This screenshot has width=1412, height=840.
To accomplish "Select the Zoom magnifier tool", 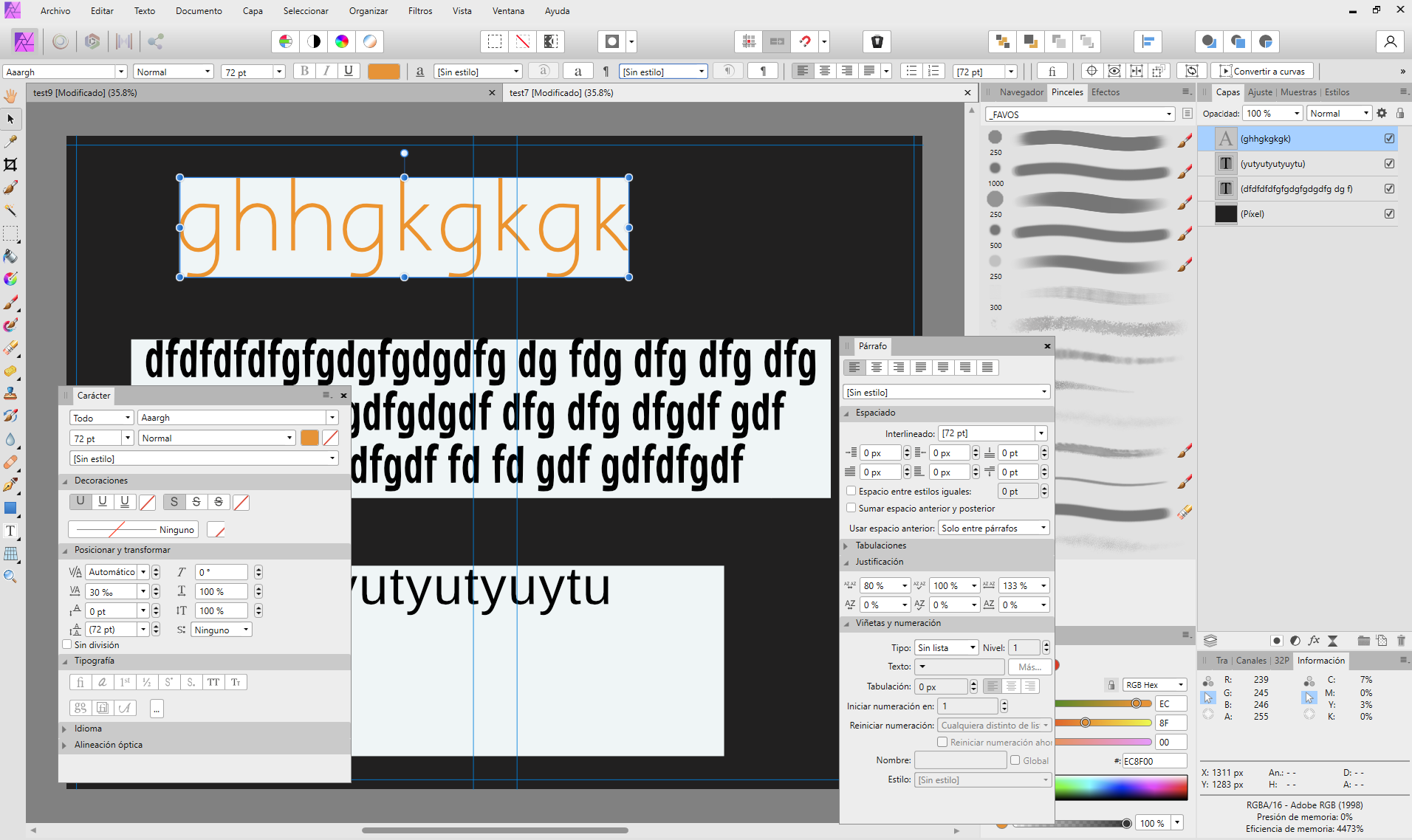I will pyautogui.click(x=10, y=576).
